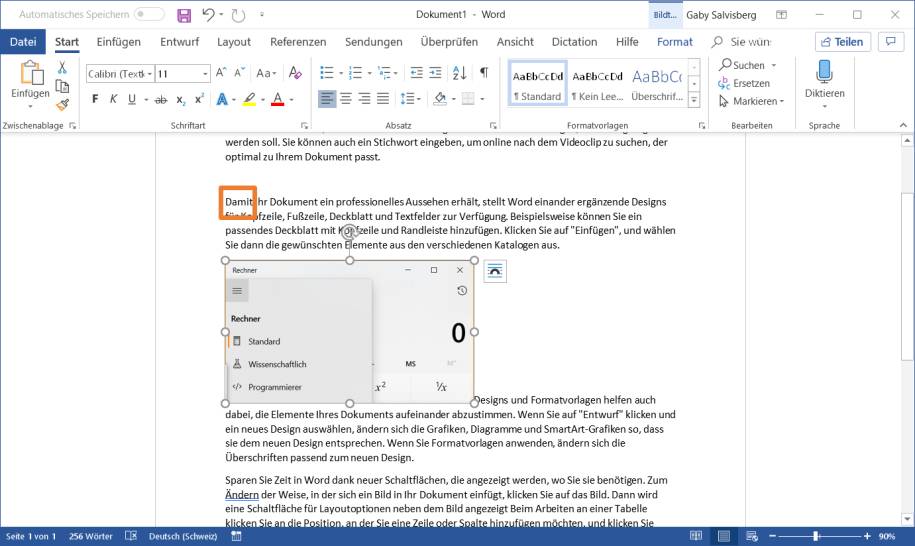
Task: Open the font name dropdown
Action: point(150,74)
